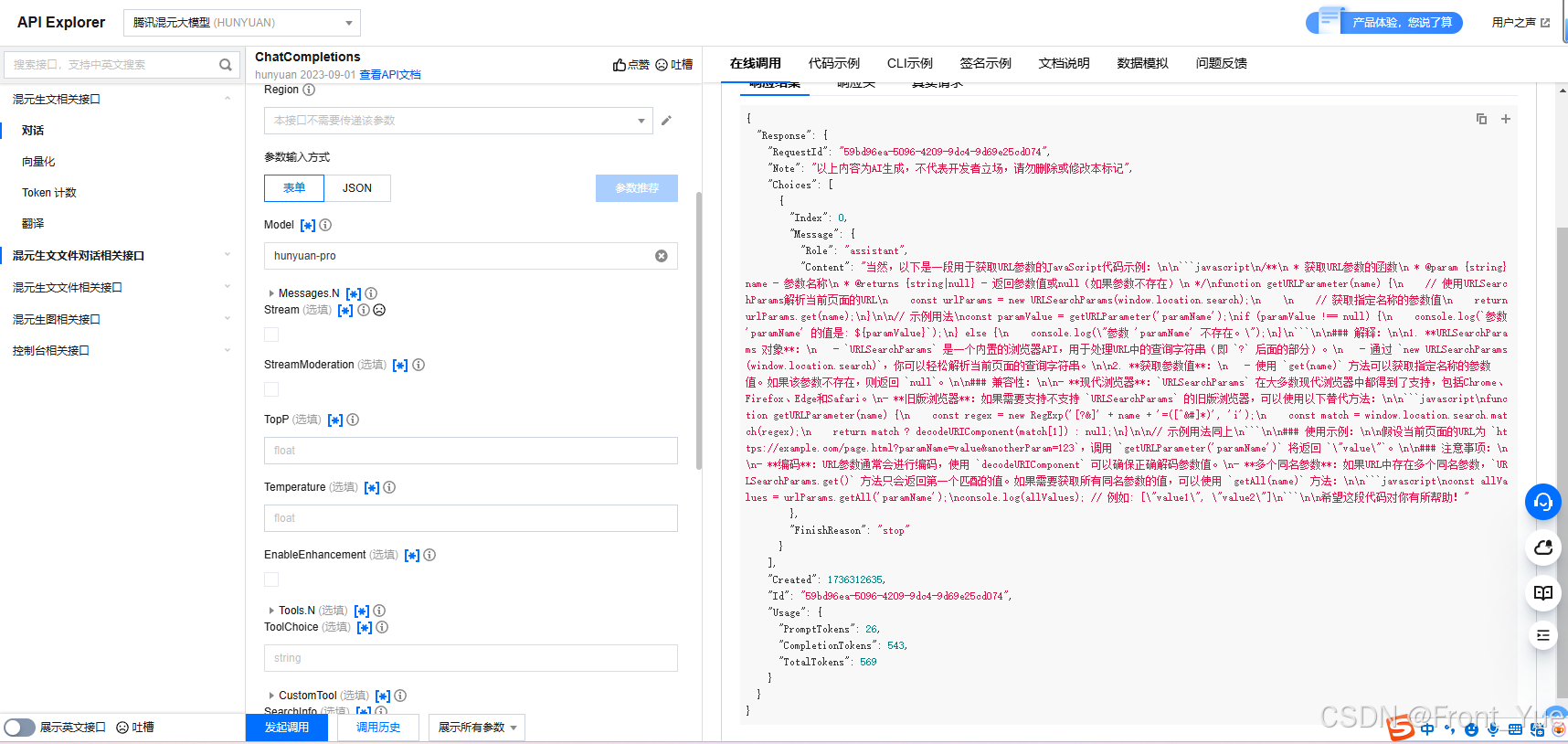Click the 参数推荐 button

tap(637, 188)
